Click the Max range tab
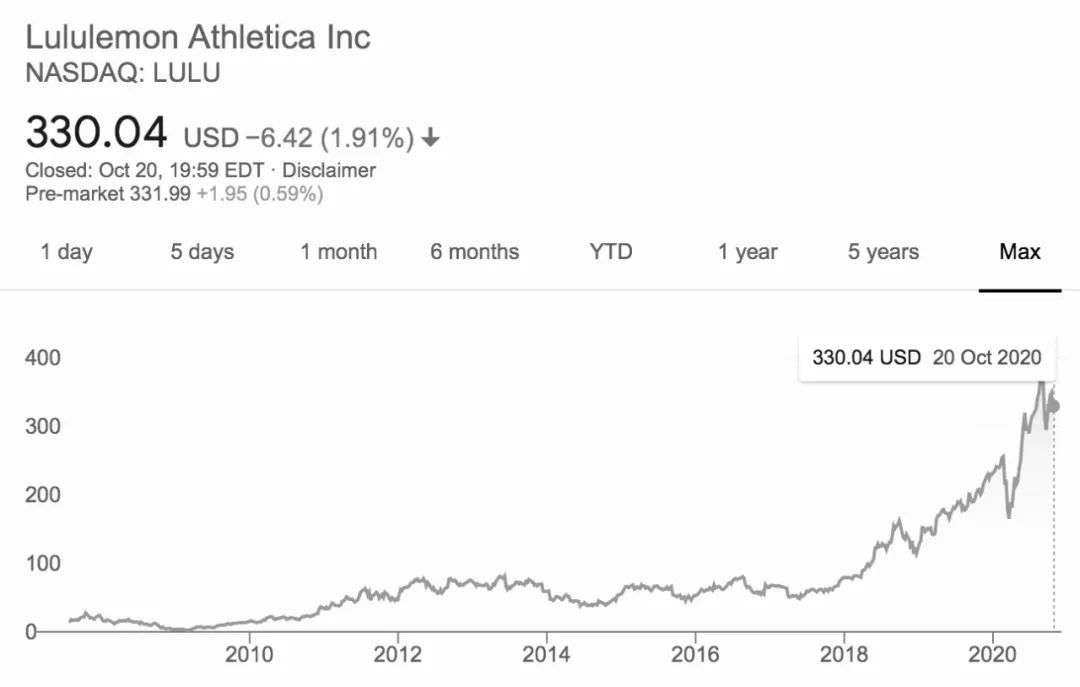1080x687 pixels. coord(1019,252)
